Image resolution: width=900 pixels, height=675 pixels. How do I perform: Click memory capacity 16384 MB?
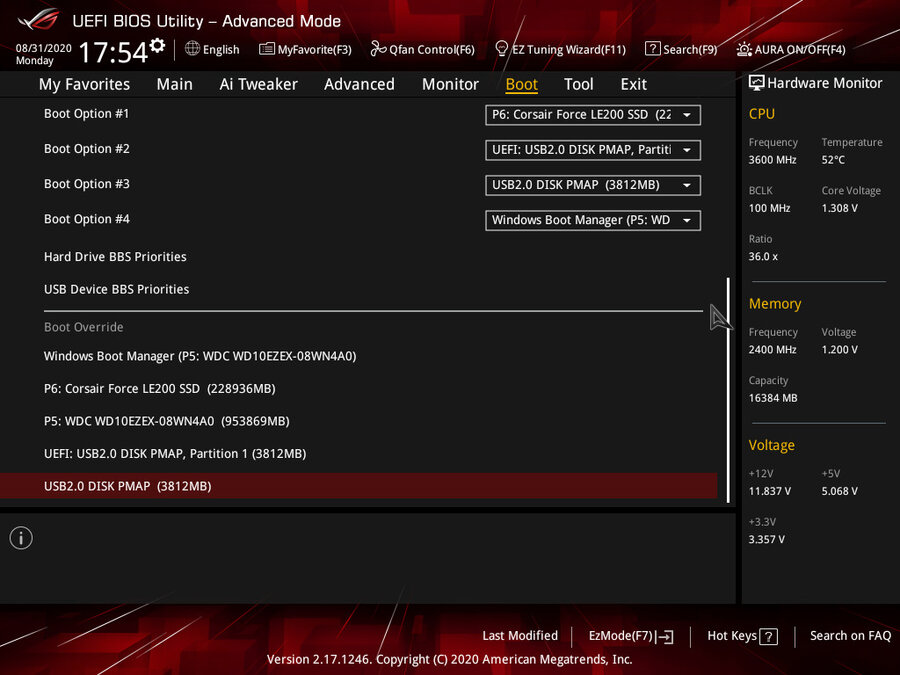773,398
